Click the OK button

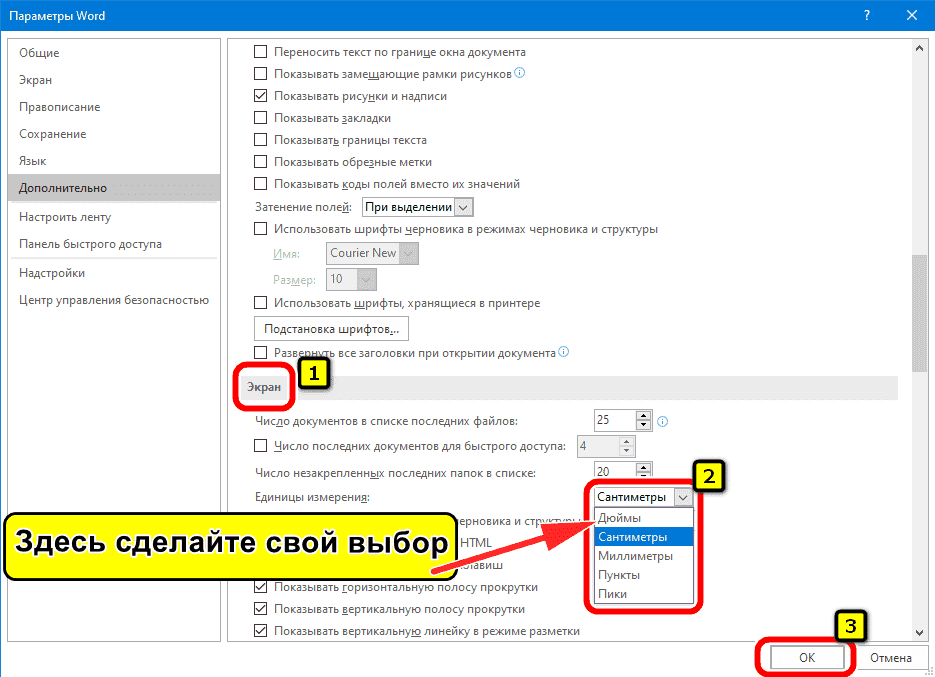(805, 658)
